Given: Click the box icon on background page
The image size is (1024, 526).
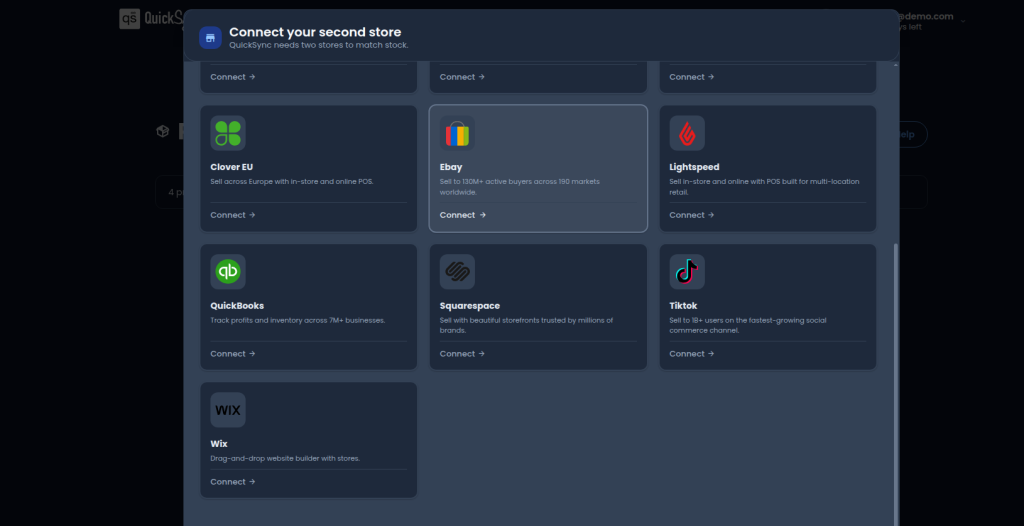Looking at the screenshot, I should coord(163,131).
